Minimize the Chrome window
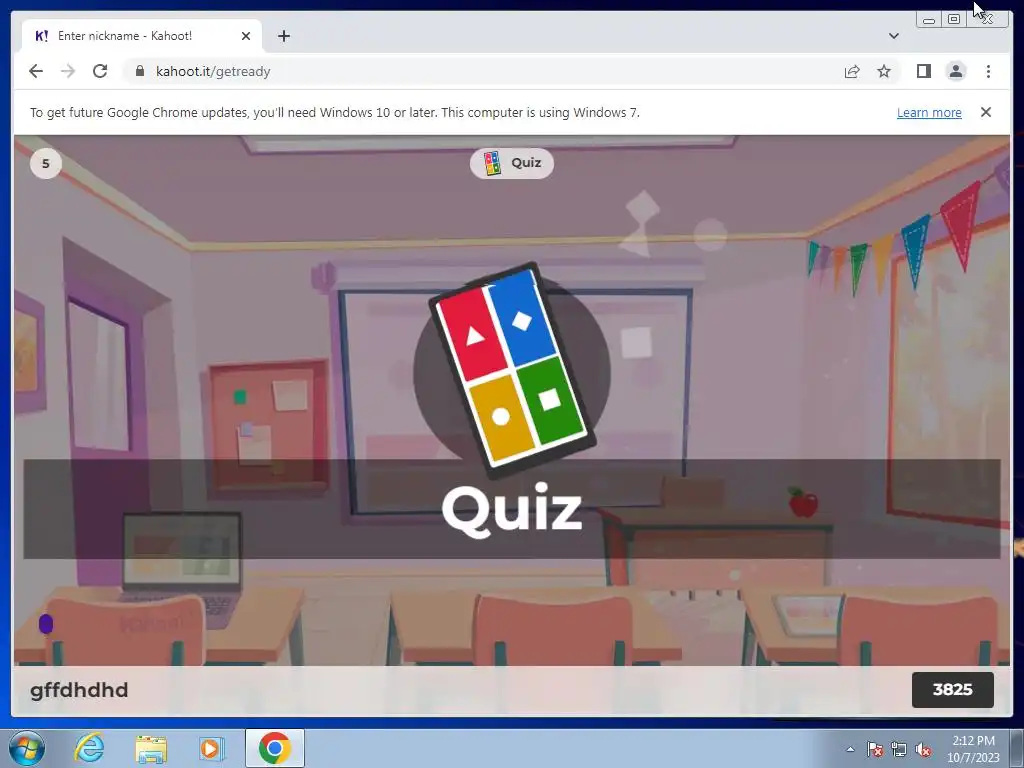The width and height of the screenshot is (1024, 768). pyautogui.click(x=929, y=20)
